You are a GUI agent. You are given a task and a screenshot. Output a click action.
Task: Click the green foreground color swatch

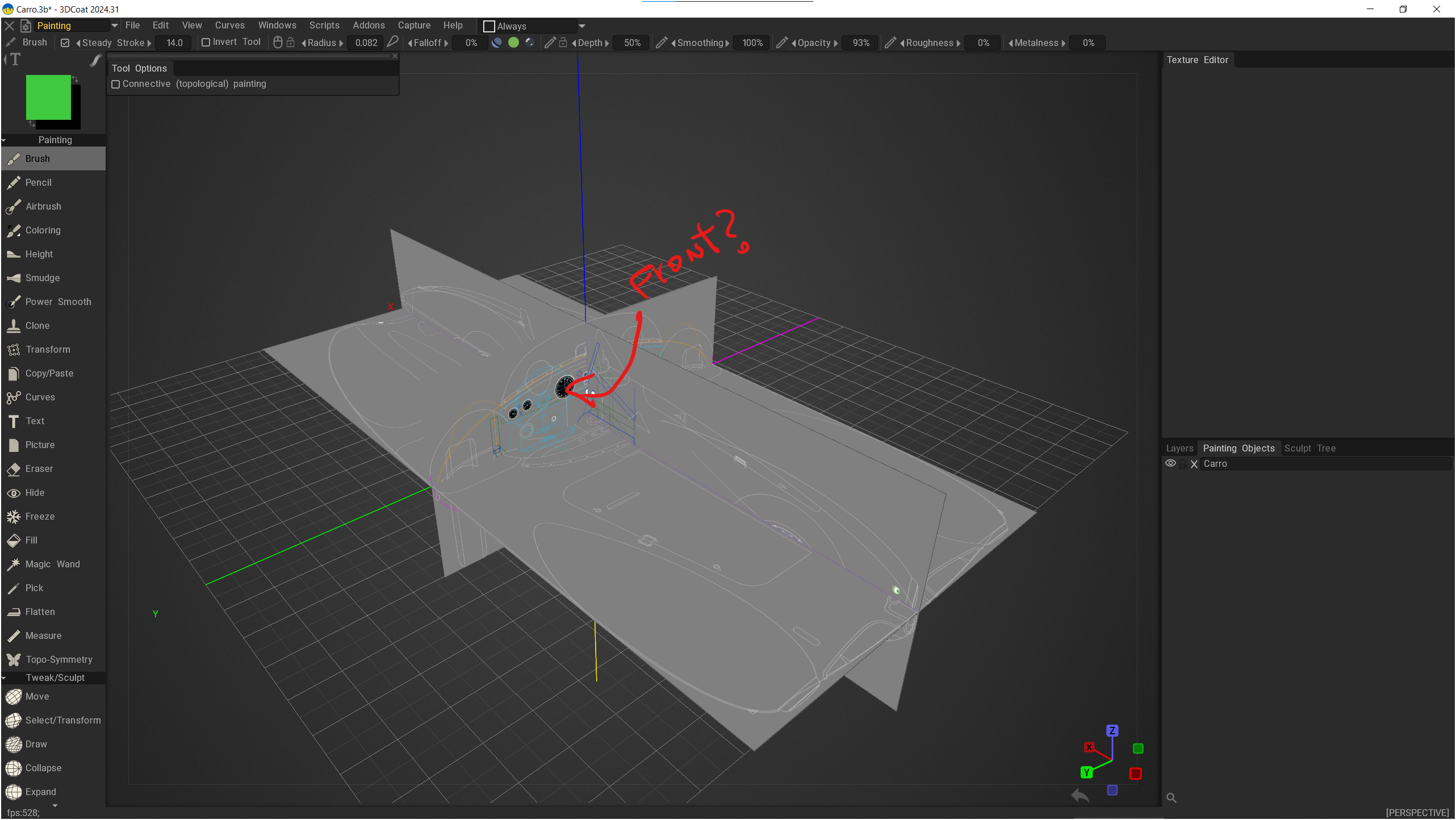click(x=48, y=97)
